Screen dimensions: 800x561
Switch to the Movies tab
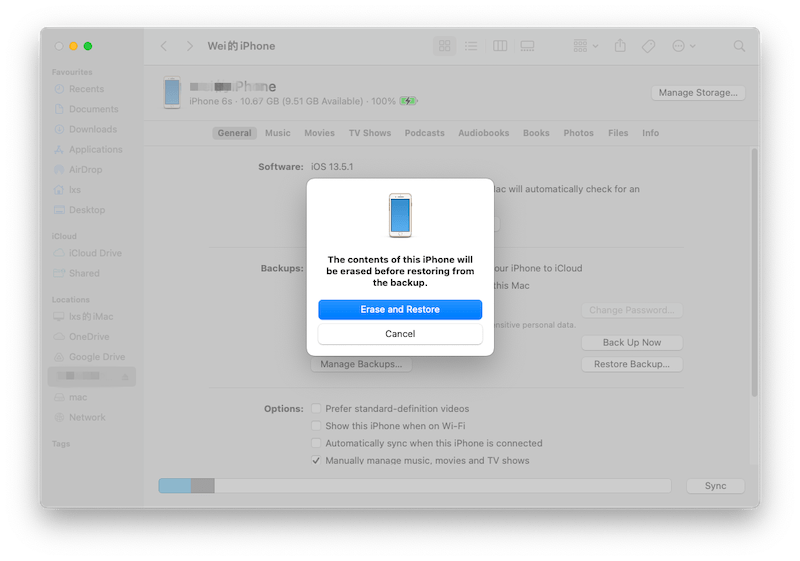tap(319, 133)
